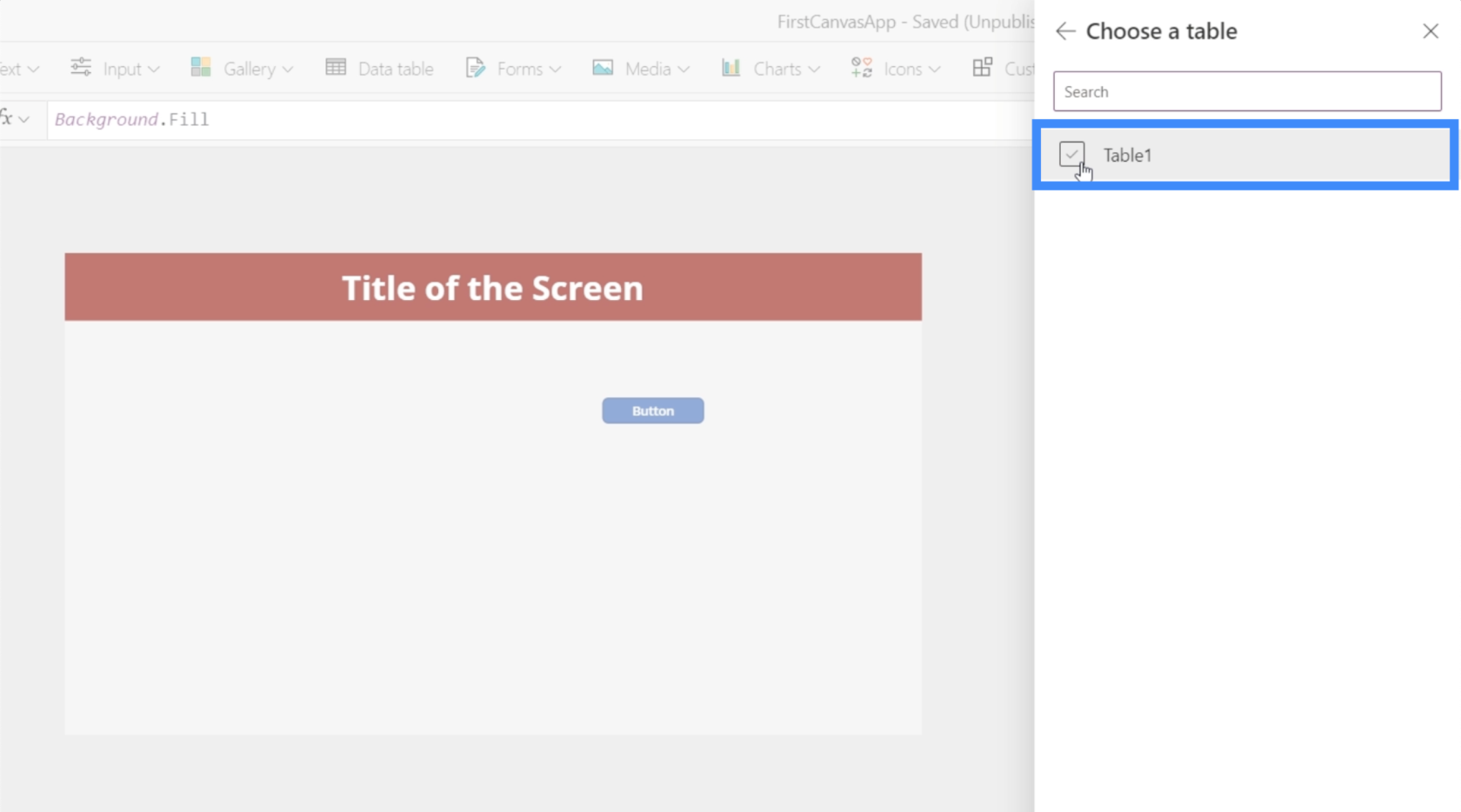Screen dimensions: 1461x812
Task: Click the Input sliders icon
Action: 81,67
